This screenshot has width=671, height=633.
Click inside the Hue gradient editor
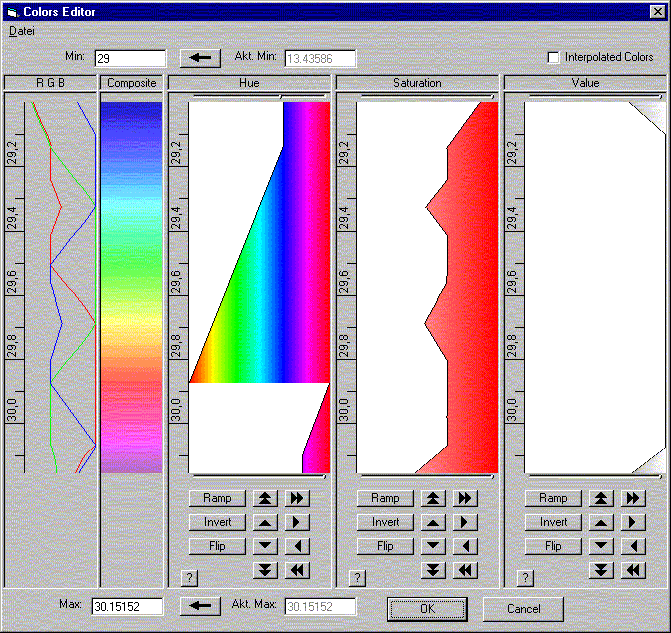coord(259,287)
